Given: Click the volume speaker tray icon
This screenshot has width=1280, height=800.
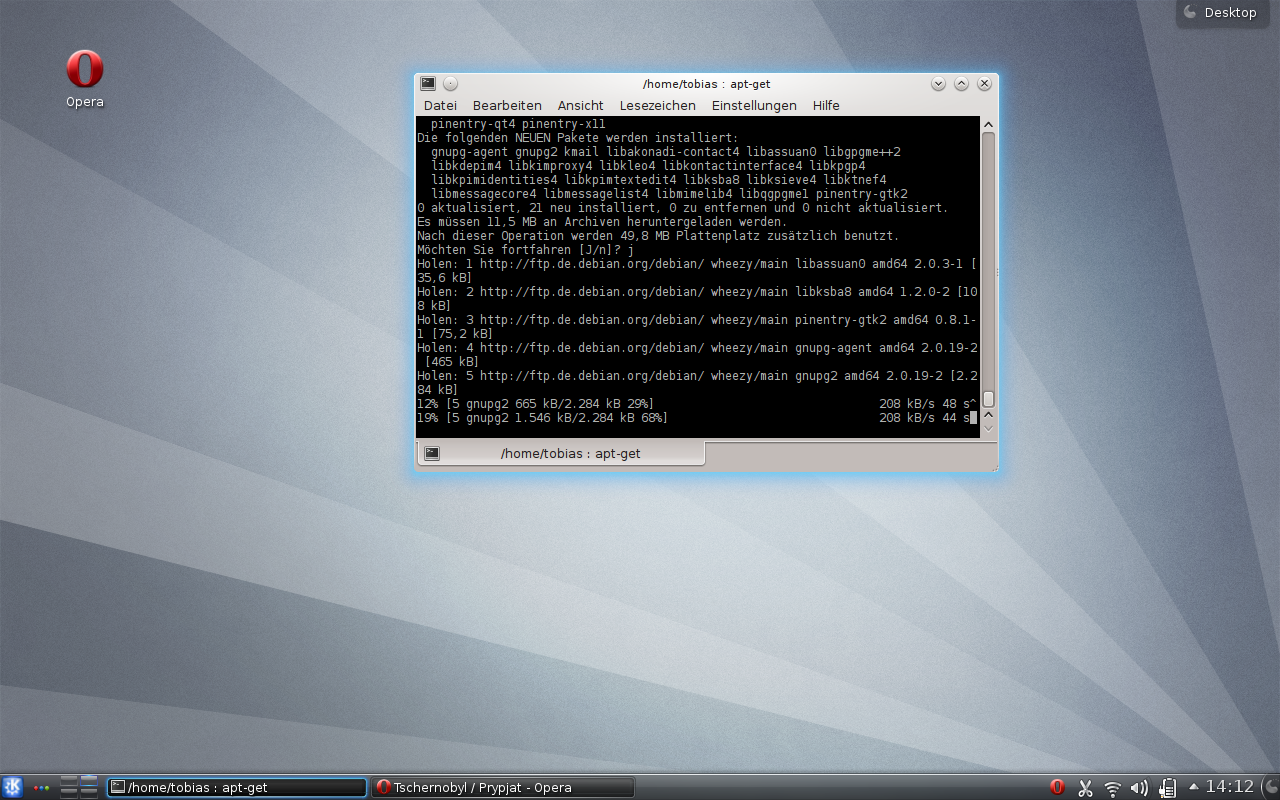Looking at the screenshot, I should tap(1138, 788).
